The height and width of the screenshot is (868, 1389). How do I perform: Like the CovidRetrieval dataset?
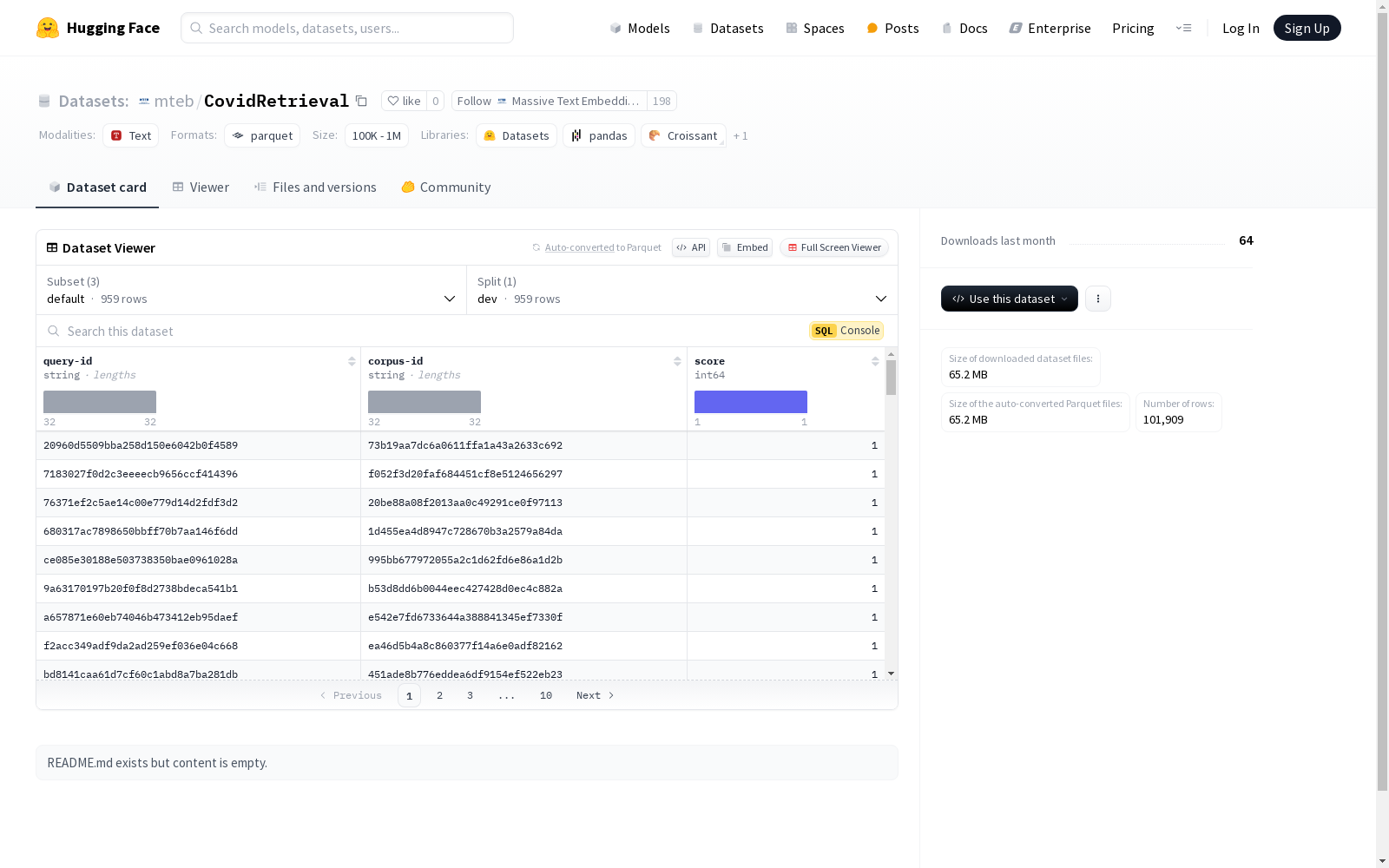click(404, 101)
